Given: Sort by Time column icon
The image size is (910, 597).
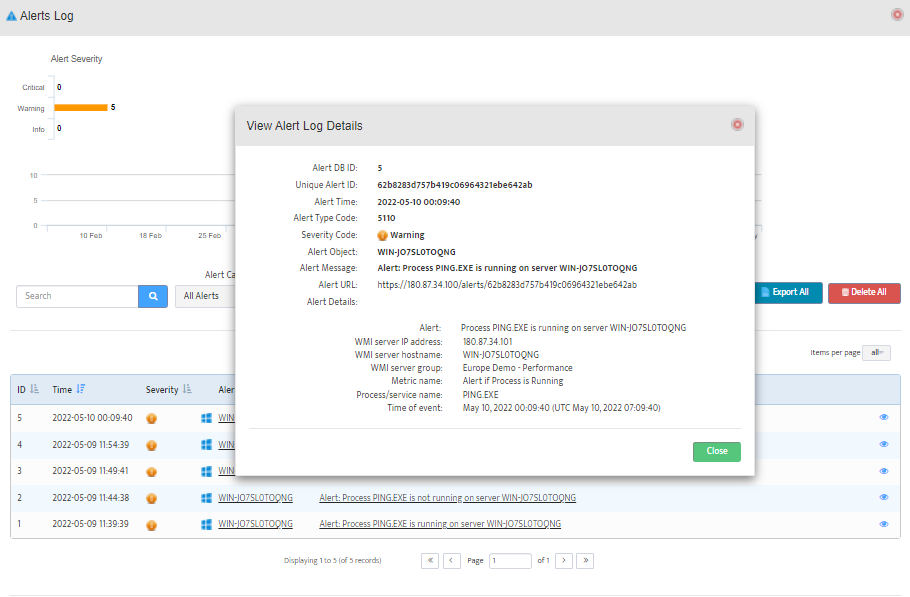Looking at the screenshot, I should (81, 389).
